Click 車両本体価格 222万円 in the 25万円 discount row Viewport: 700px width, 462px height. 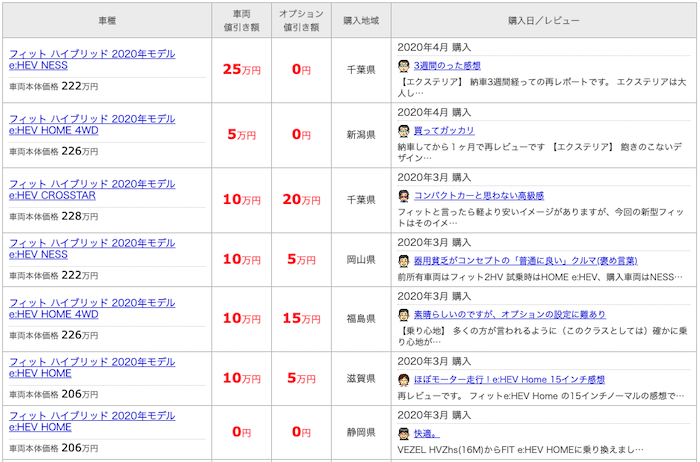(x=54, y=86)
